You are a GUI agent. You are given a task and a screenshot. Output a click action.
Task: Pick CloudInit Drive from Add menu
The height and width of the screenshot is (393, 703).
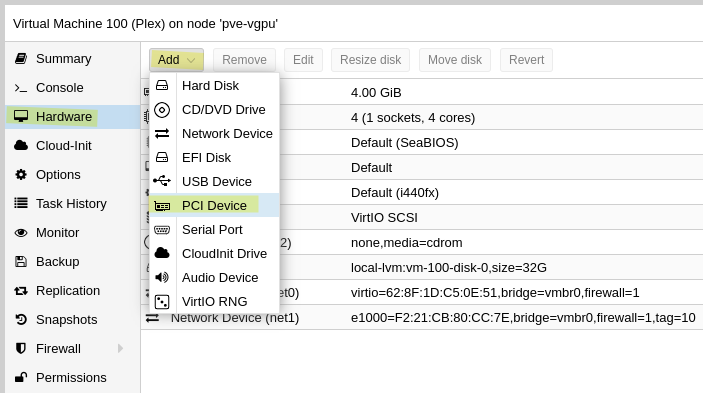pos(214,254)
